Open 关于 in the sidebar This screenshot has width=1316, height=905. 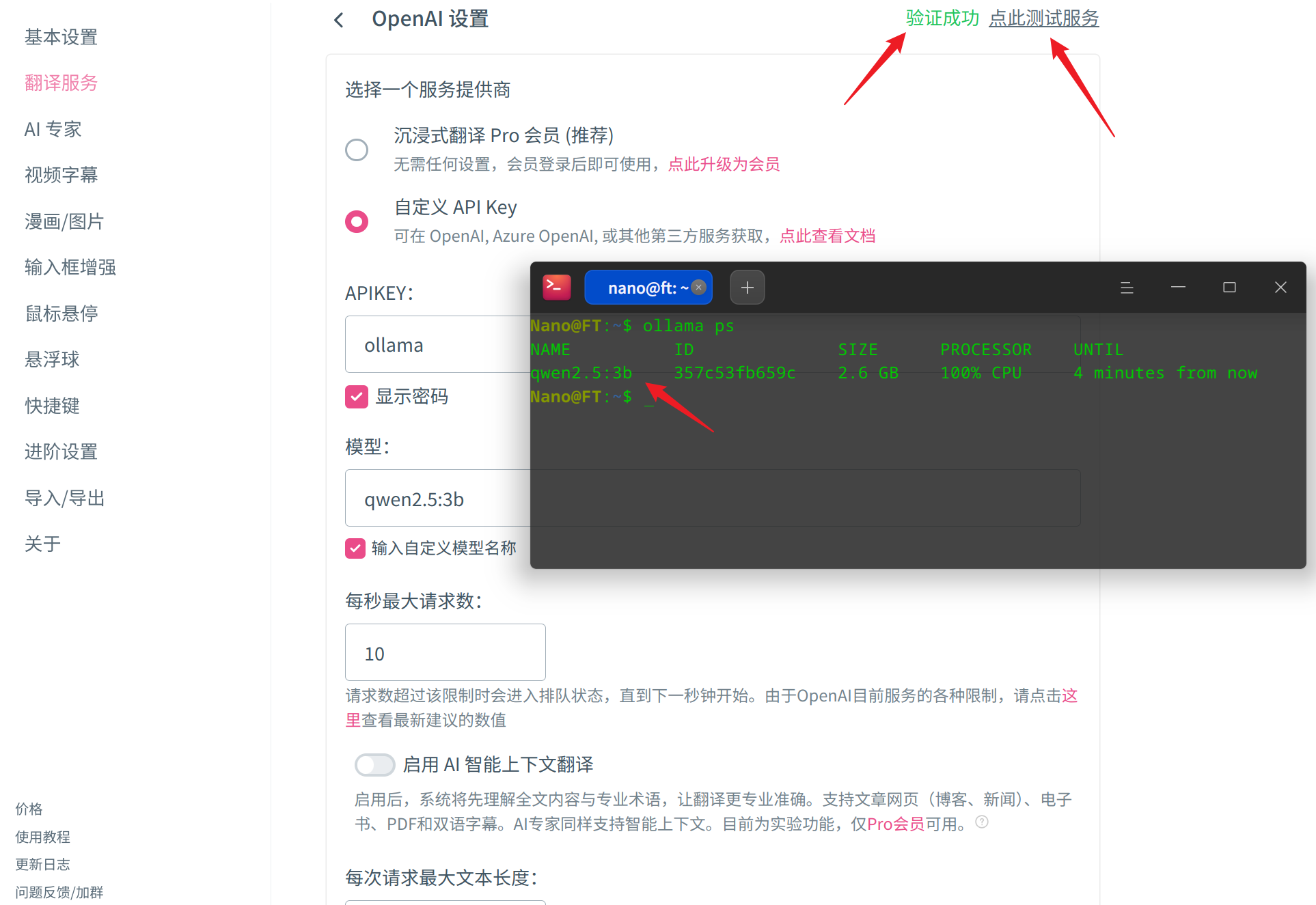pyautogui.click(x=43, y=544)
